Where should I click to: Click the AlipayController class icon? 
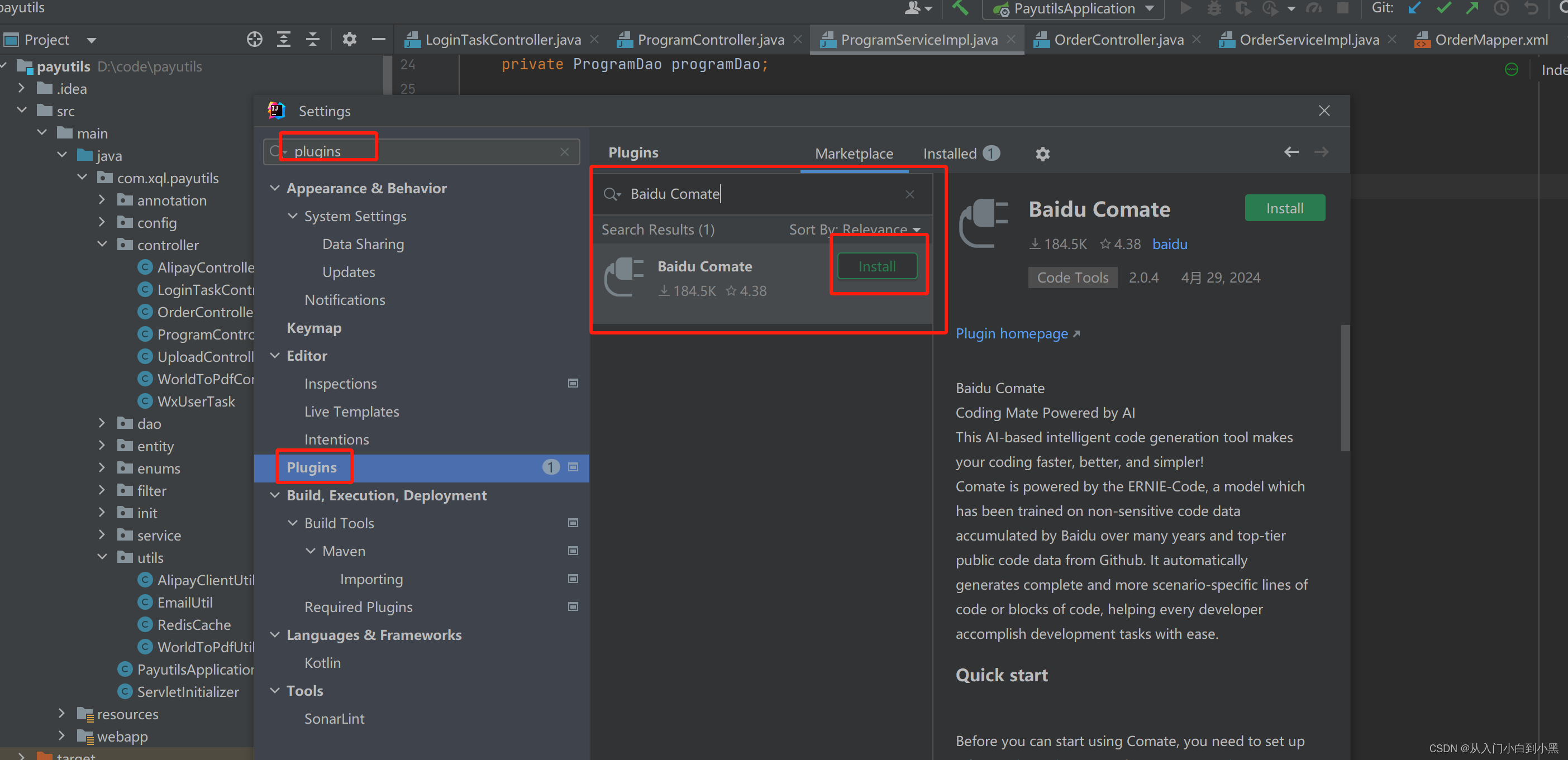[145, 267]
